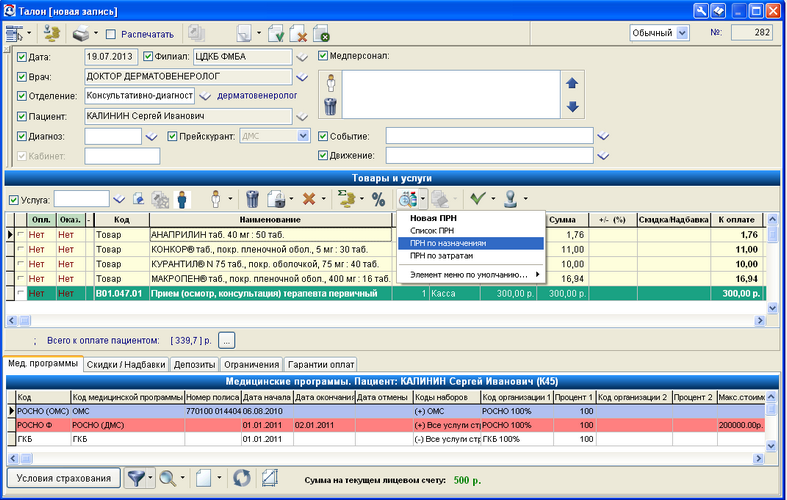
Task: Click the document with blue mark next to Услуга
Action: click(x=139, y=199)
